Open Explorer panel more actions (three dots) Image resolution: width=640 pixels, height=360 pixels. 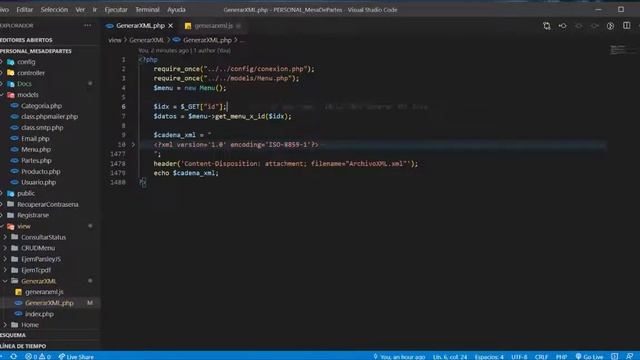87,25
